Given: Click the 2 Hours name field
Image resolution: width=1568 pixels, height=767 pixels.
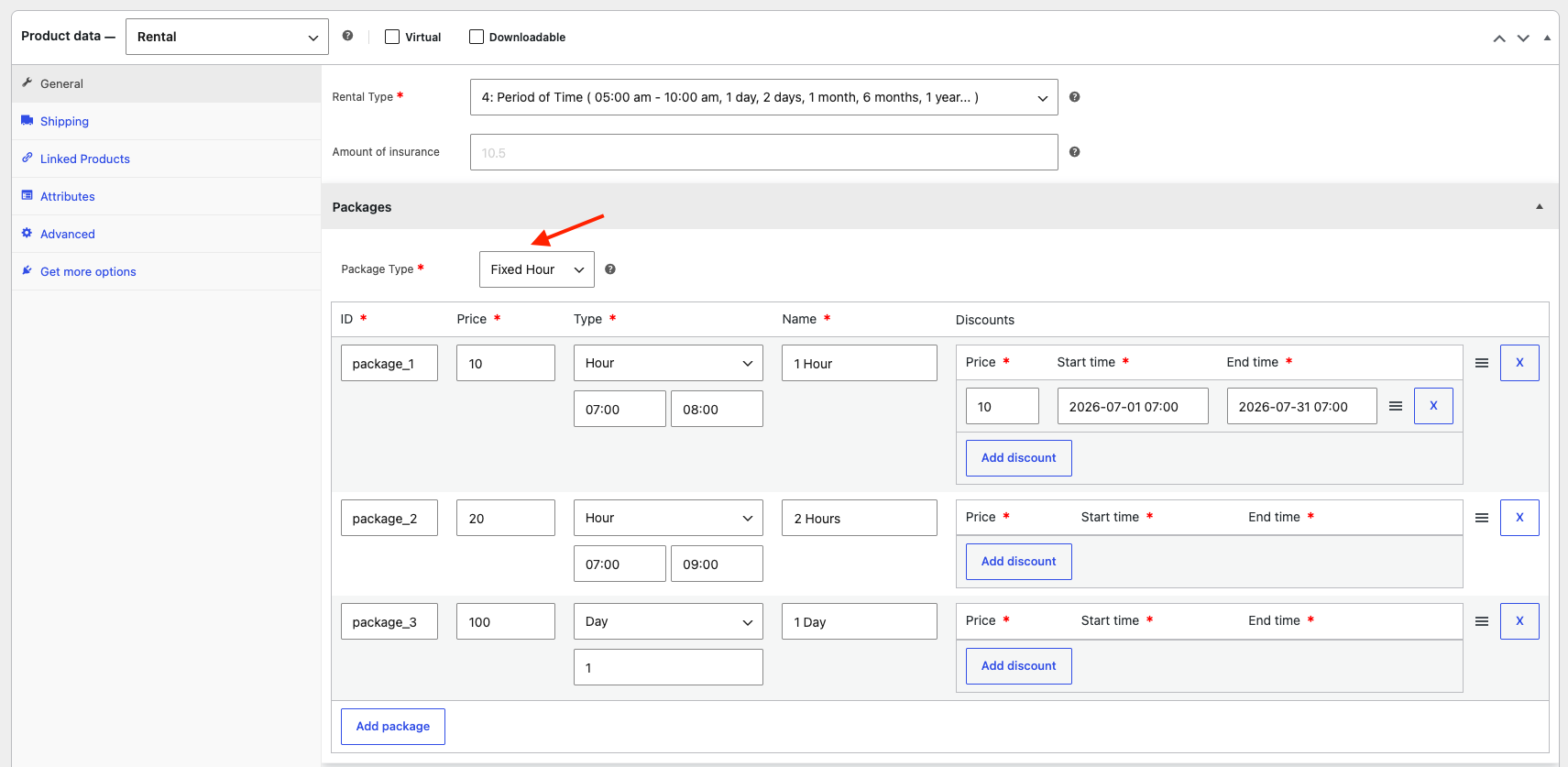Looking at the screenshot, I should [x=860, y=518].
